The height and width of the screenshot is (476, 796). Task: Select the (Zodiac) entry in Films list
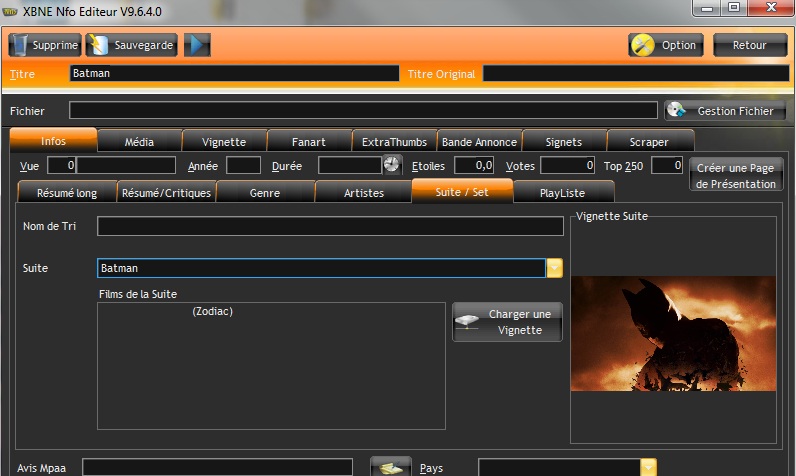tap(213, 311)
